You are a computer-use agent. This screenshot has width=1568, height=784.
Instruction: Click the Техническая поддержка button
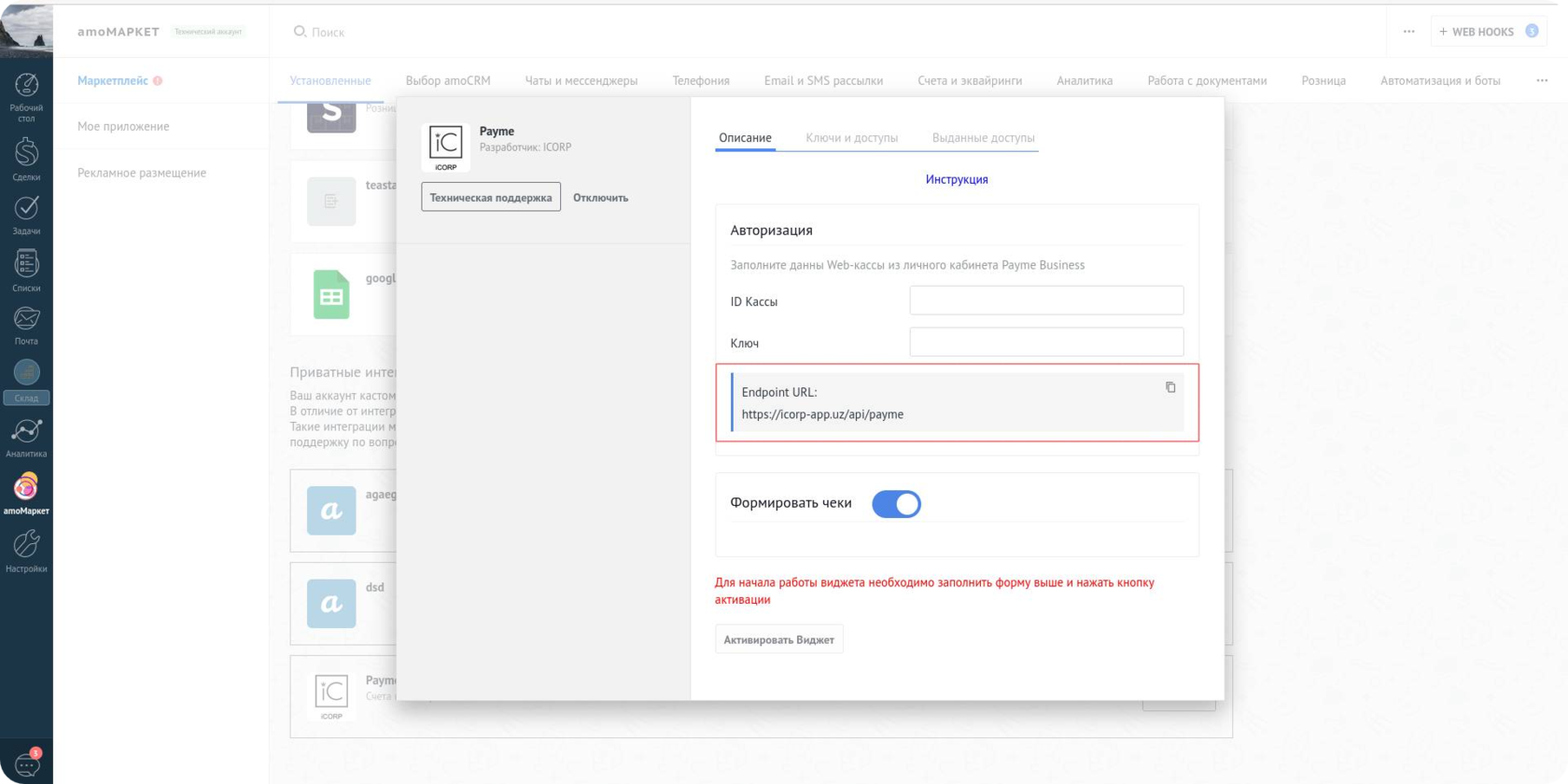490,197
